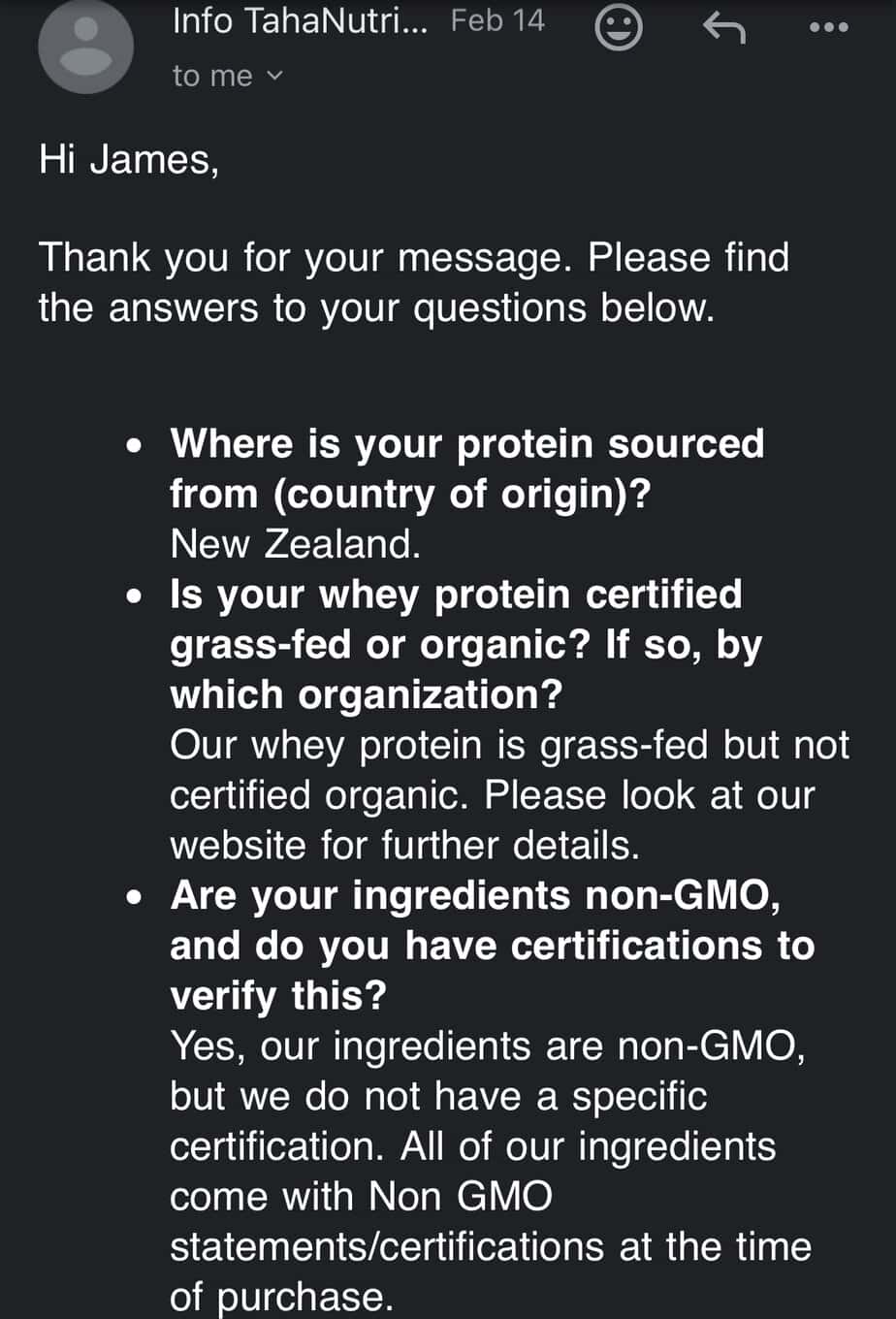
Task: Tap "website for further details" text
Action: [404, 845]
